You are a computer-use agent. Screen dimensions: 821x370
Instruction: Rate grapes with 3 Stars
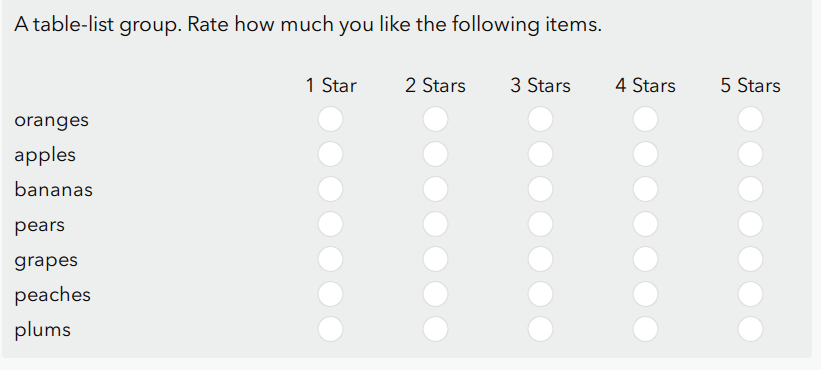pos(540,259)
